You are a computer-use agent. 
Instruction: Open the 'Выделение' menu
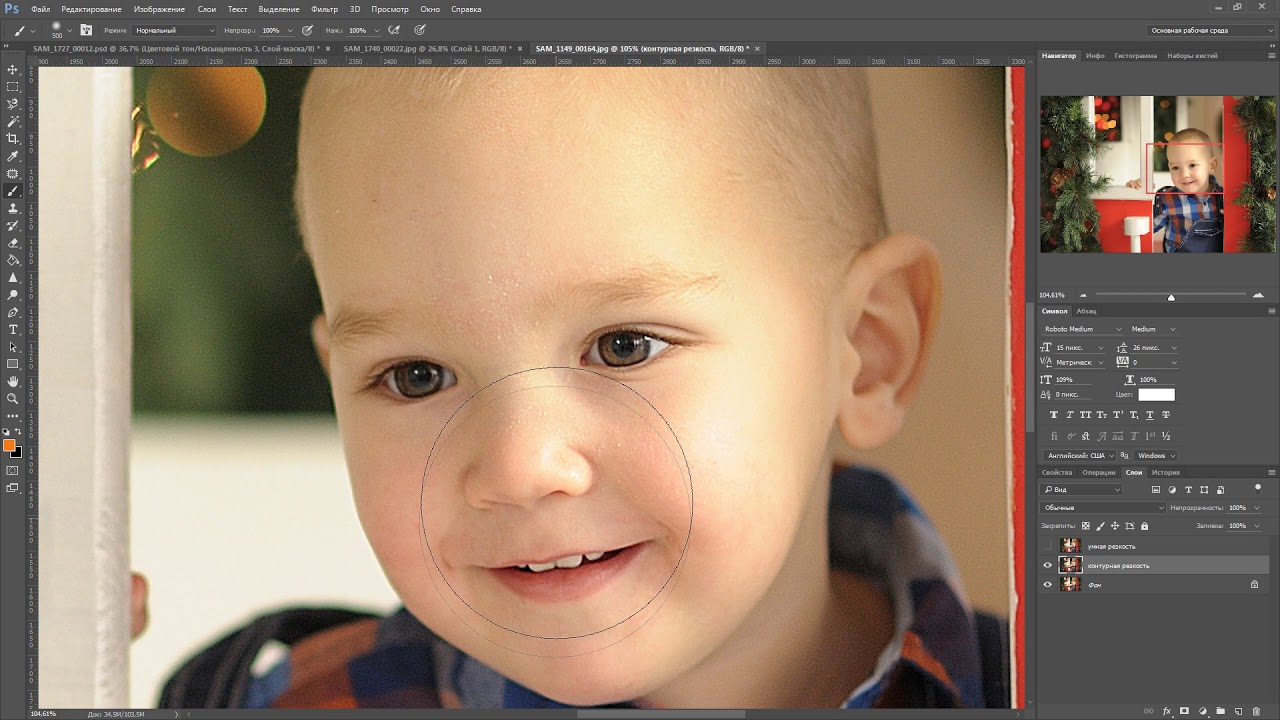tap(279, 9)
